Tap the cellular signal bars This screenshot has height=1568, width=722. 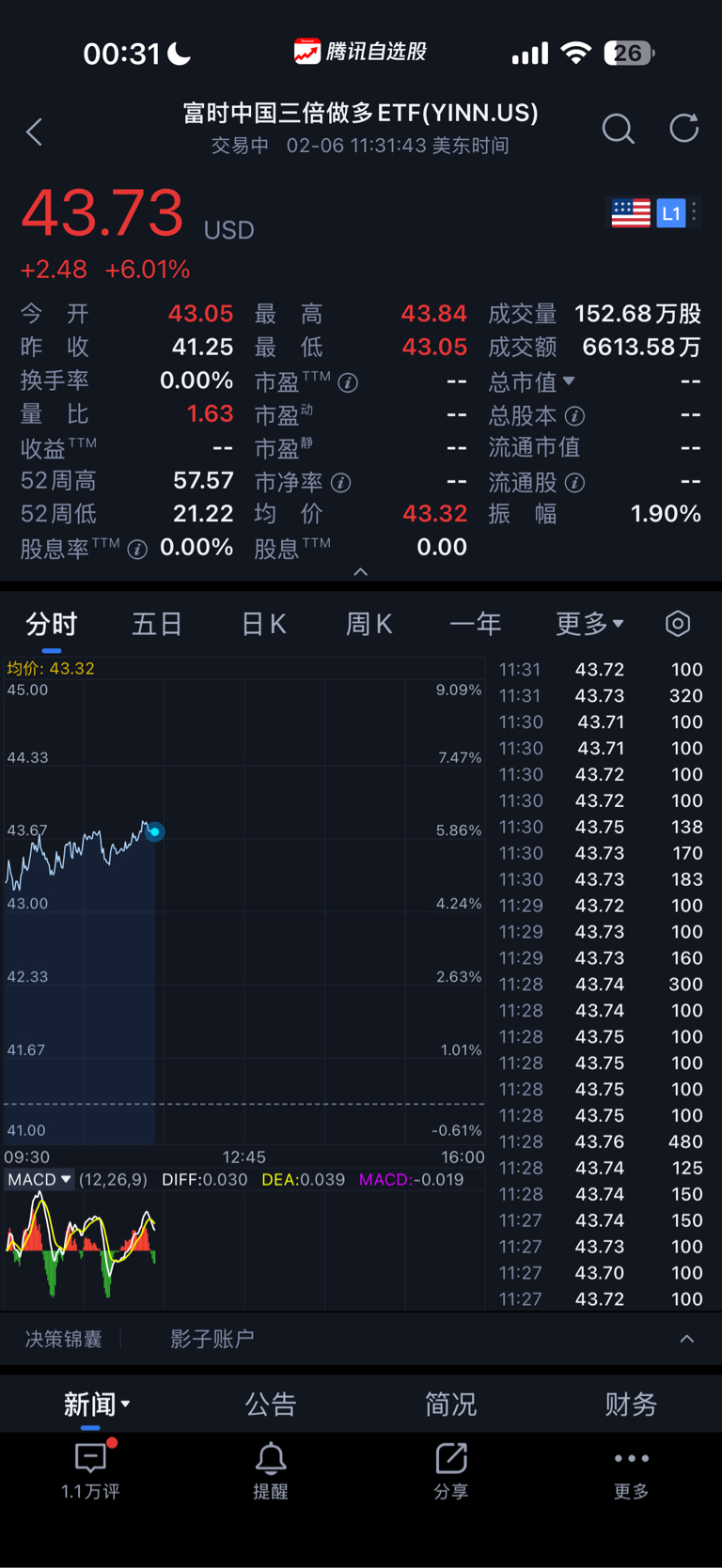(529, 54)
